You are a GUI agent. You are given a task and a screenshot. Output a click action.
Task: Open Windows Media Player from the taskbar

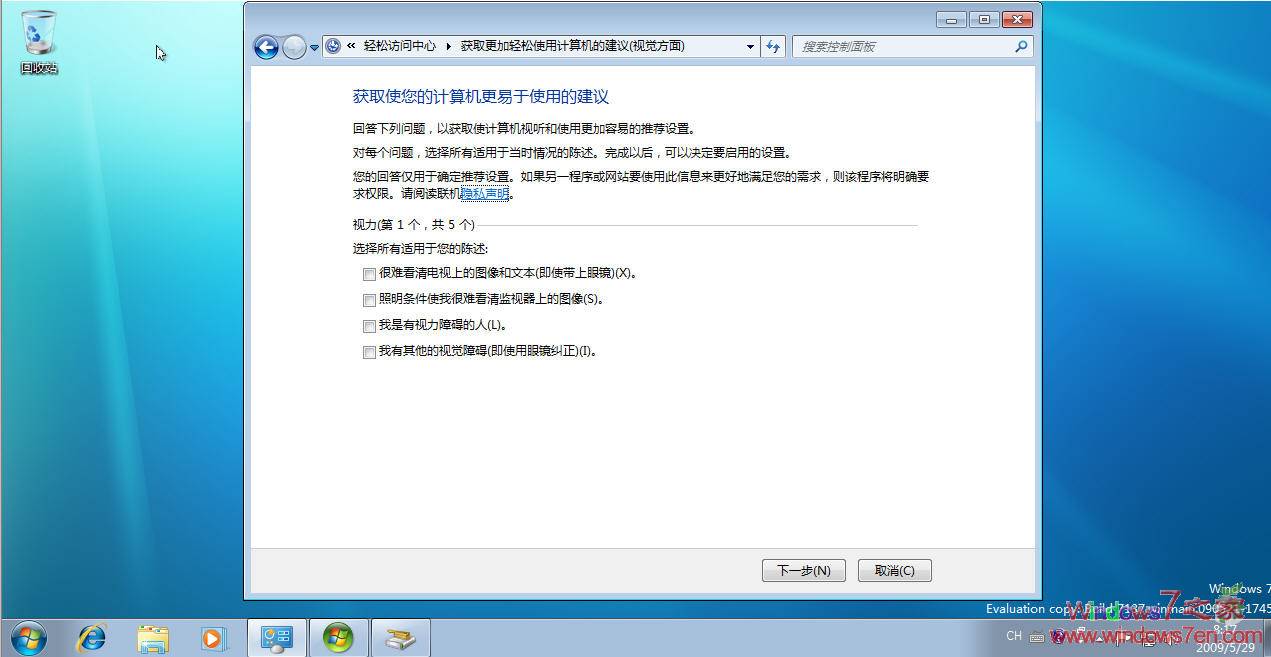coord(213,637)
